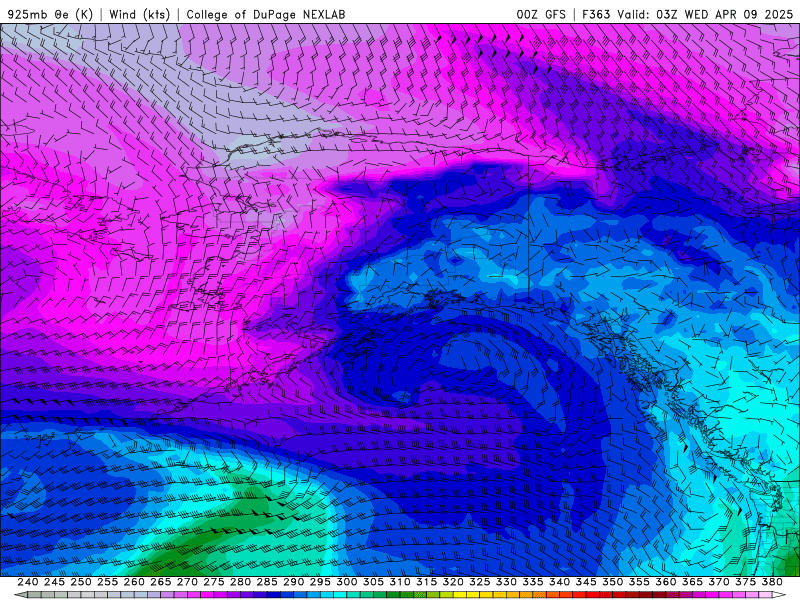800x600 pixels.
Task: Click the '00Z GFS' model run label
Action: click(541, 14)
